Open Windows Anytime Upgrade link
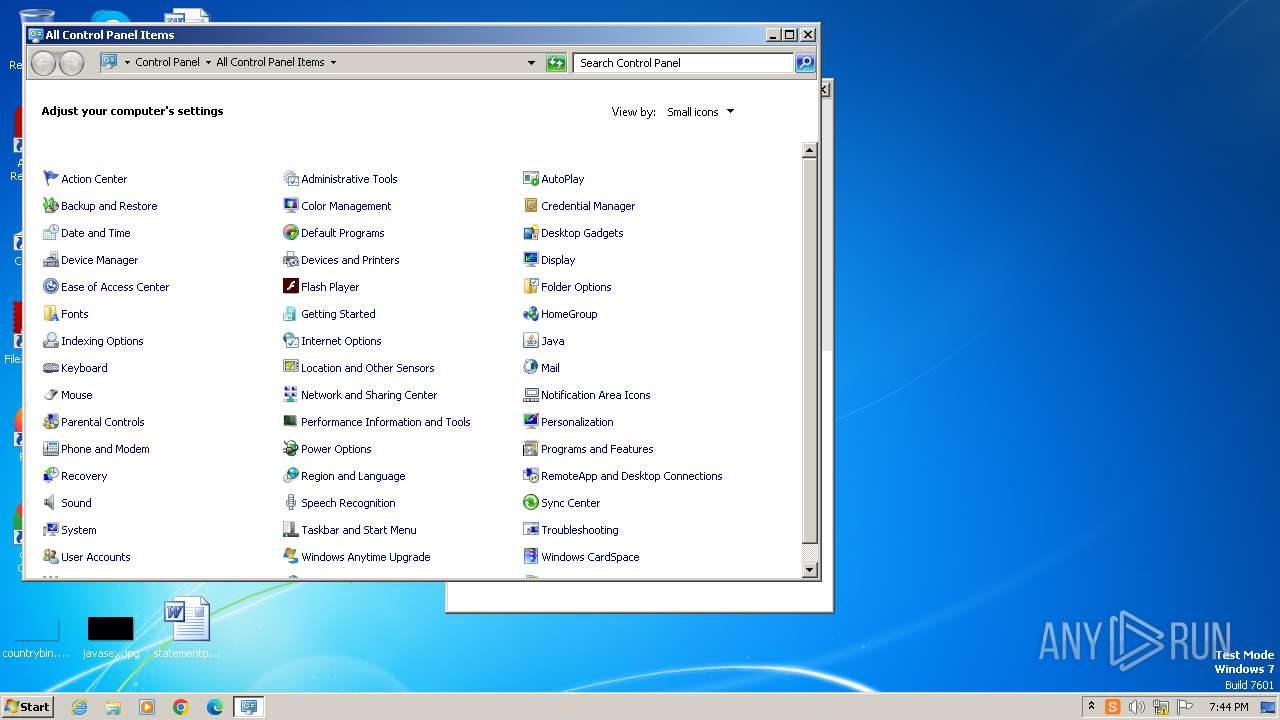Viewport: 1280px width, 720px height. [x=366, y=557]
